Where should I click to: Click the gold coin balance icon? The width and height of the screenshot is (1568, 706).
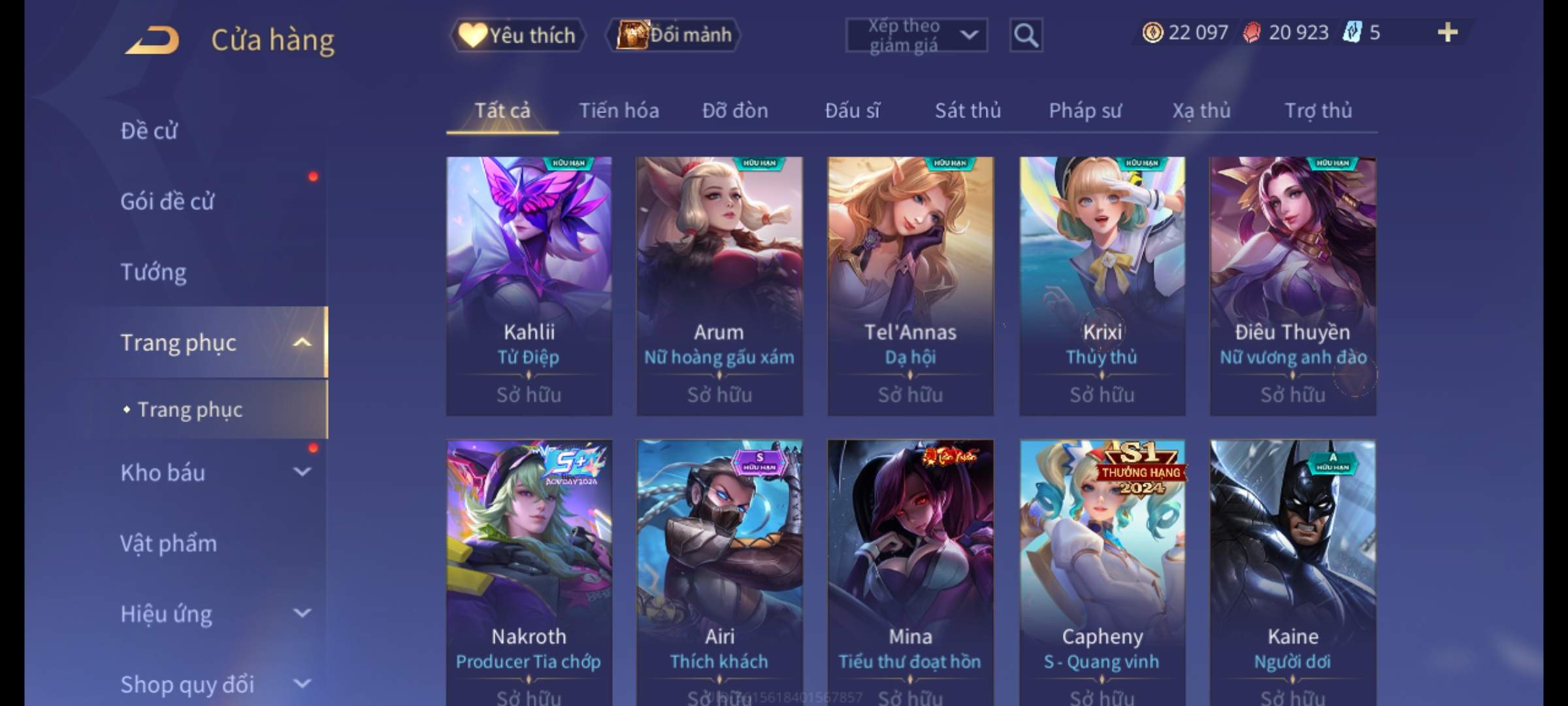tap(1152, 32)
